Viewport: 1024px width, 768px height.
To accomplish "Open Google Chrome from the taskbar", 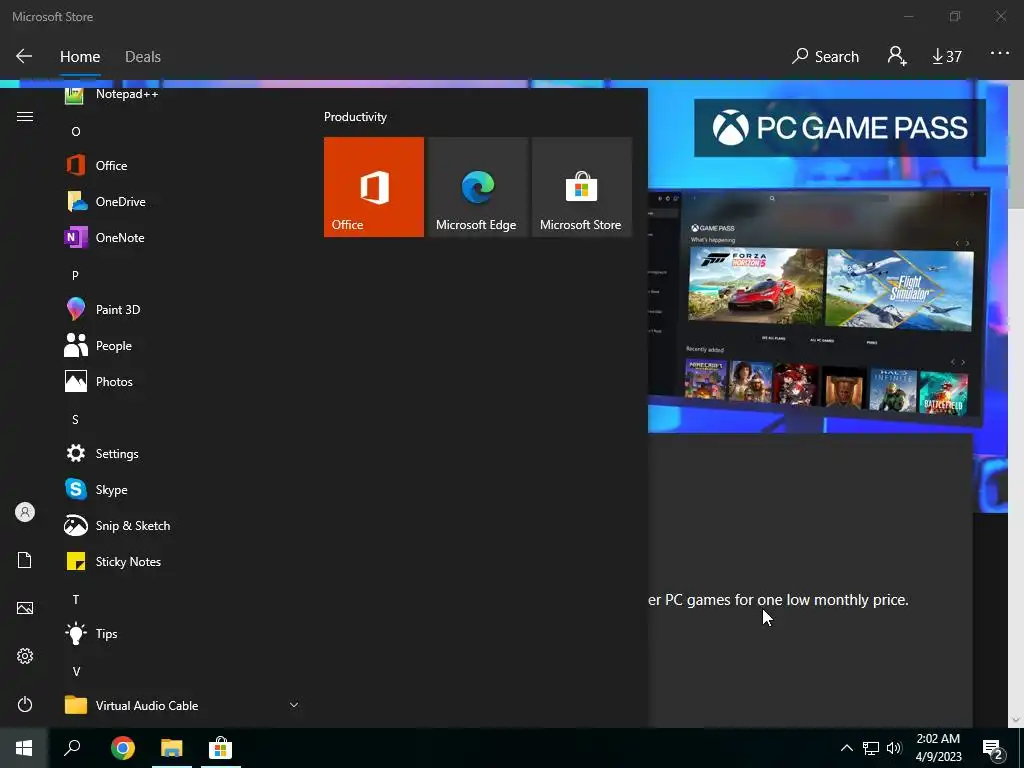I will pos(123,748).
